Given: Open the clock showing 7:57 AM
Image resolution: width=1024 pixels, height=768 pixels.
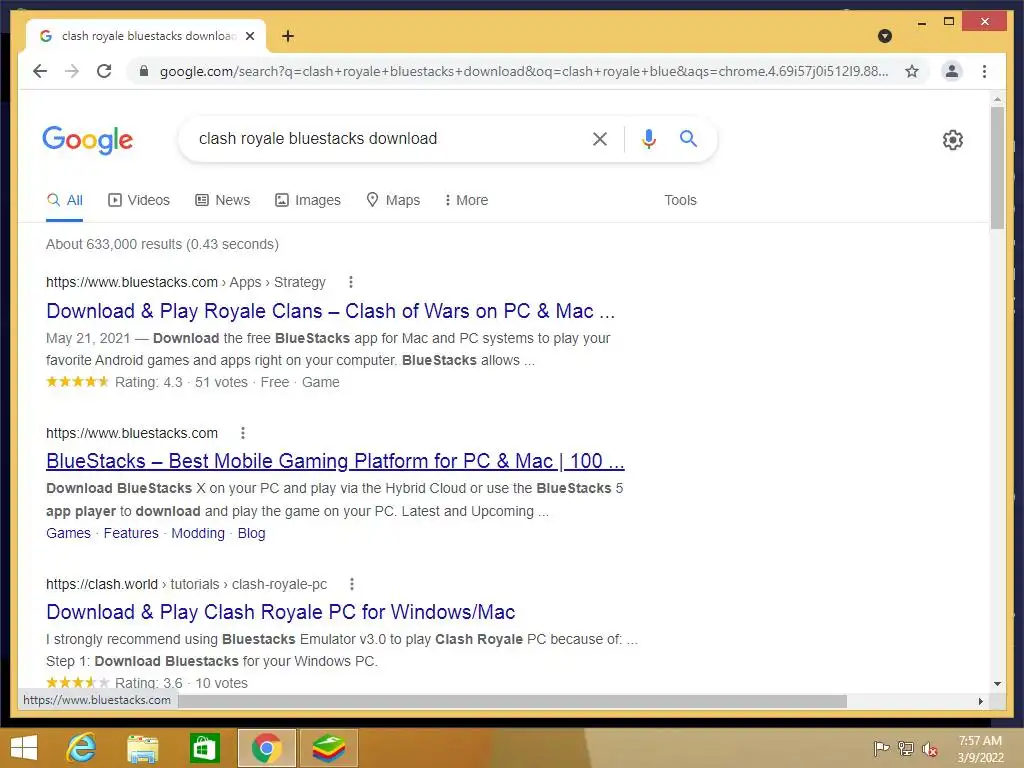Looking at the screenshot, I should coord(980,749).
